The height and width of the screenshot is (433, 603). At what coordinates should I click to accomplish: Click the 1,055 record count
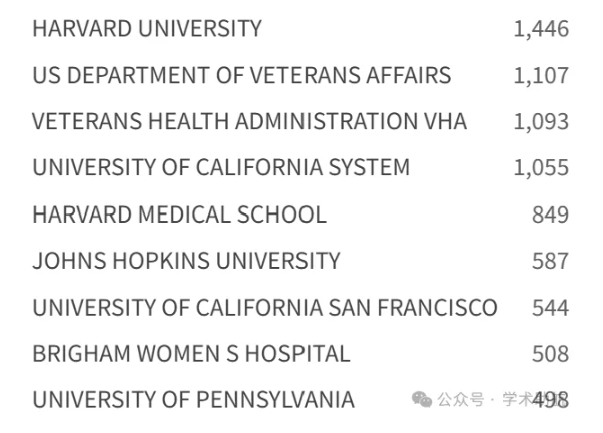541,168
